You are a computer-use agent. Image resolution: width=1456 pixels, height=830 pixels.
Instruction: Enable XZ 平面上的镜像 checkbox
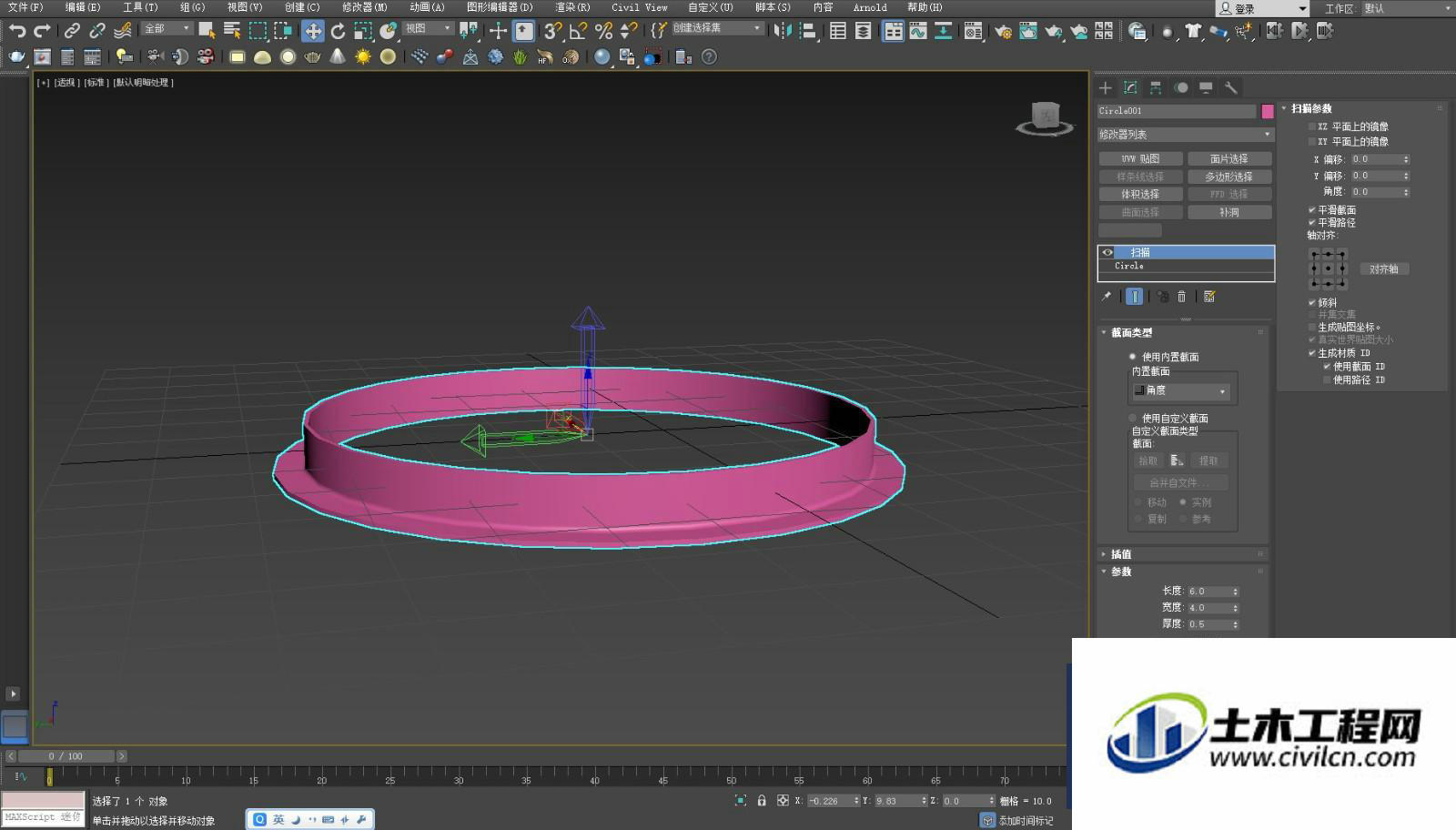coord(1312,127)
